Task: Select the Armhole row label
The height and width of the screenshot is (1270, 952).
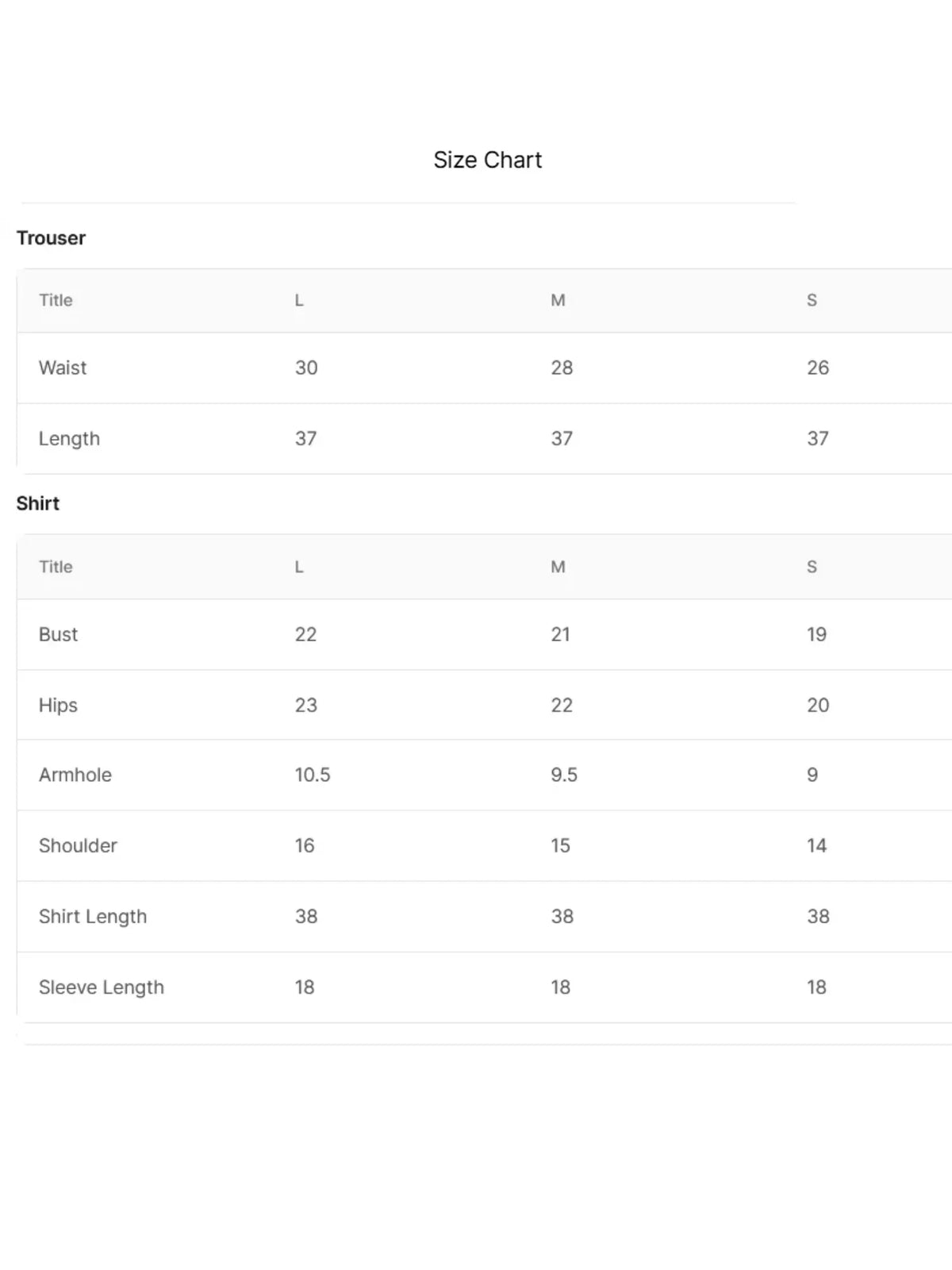Action: [75, 775]
